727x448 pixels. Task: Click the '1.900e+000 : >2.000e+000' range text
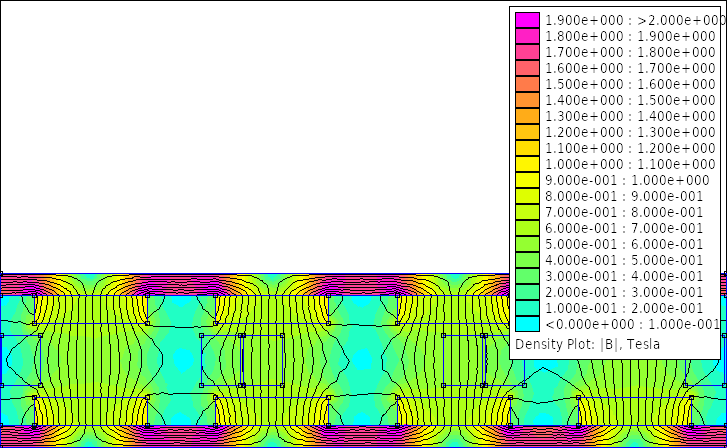[x=635, y=20]
